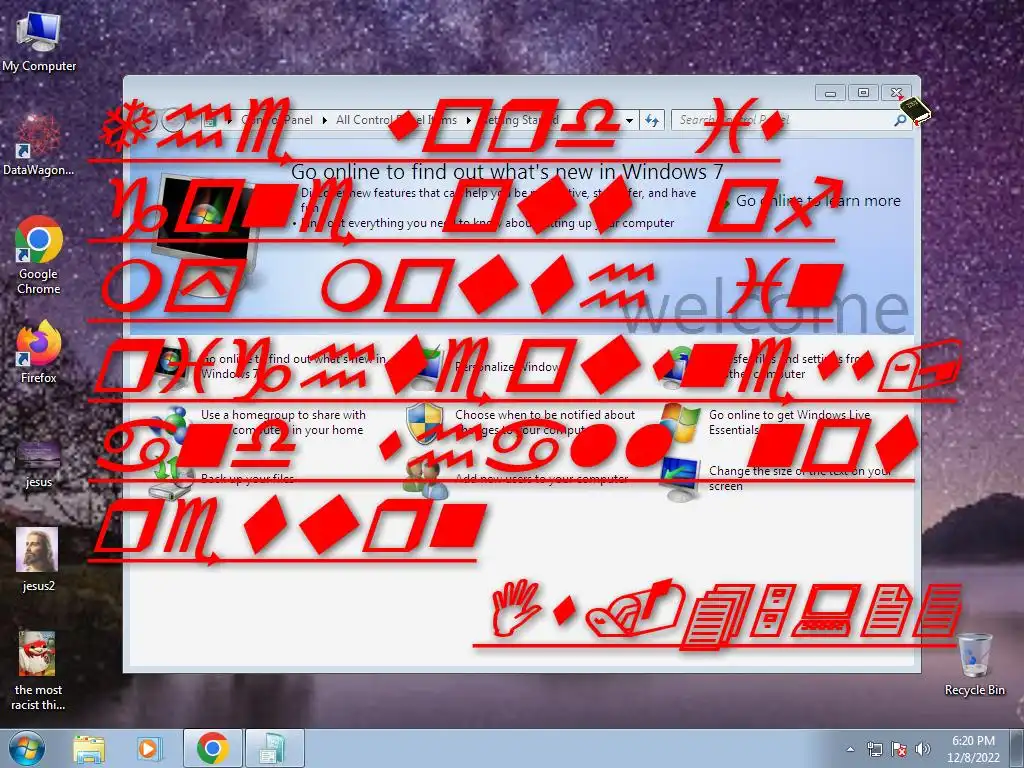1024x768 pixels.
Task: Select the Control Panel taskbar button
Action: coord(274,748)
